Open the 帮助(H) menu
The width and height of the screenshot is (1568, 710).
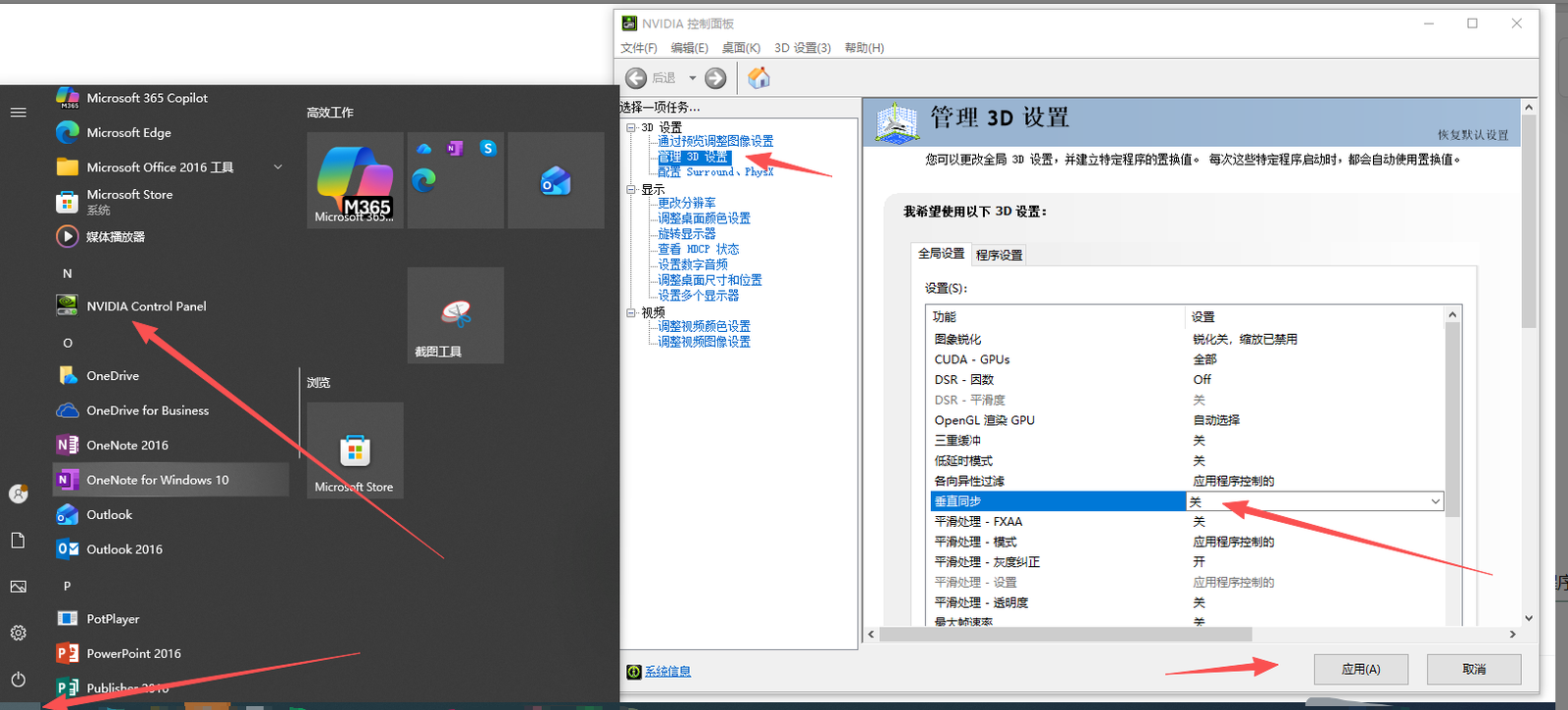864,48
